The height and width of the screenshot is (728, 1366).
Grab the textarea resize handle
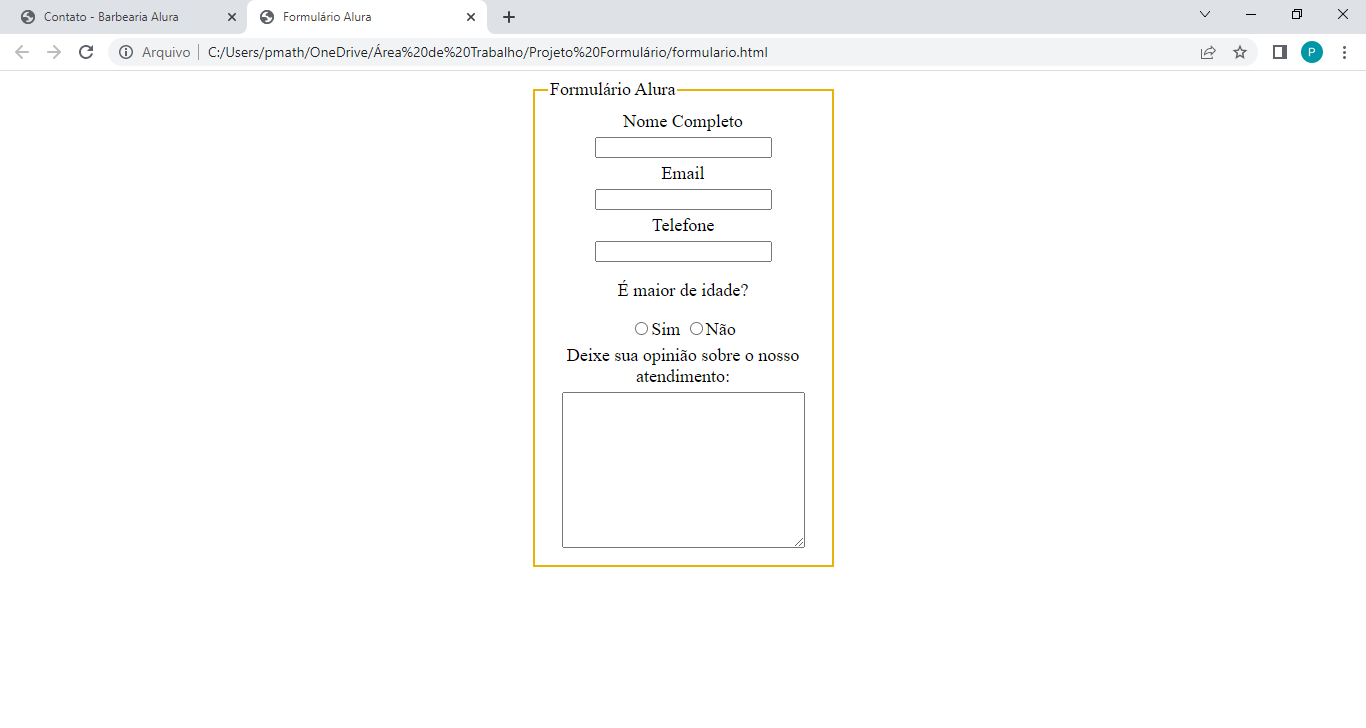pyautogui.click(x=799, y=542)
